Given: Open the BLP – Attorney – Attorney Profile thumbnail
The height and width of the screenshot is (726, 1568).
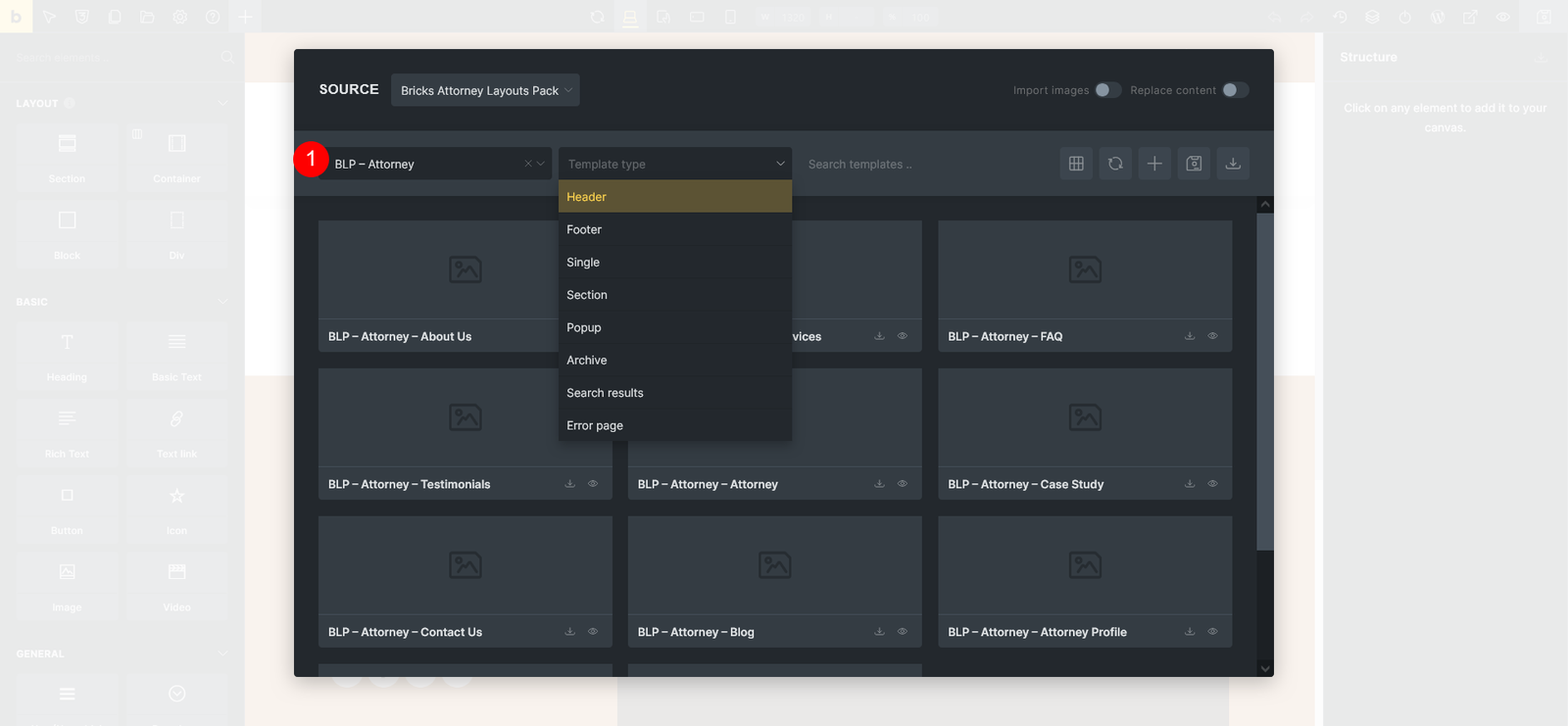Looking at the screenshot, I should pyautogui.click(x=1085, y=565).
